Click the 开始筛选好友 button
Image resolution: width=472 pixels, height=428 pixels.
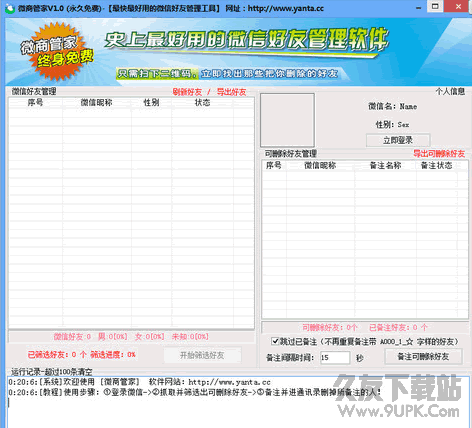tap(202, 355)
